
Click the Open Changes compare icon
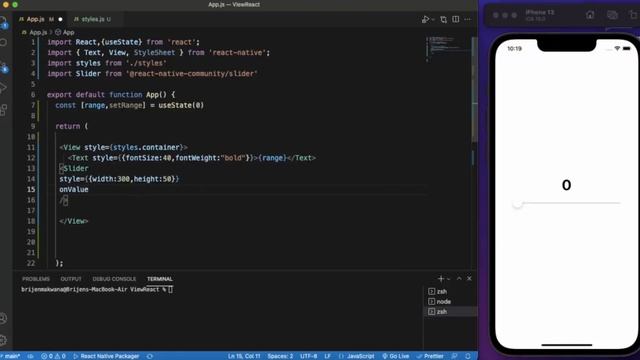click(444, 19)
